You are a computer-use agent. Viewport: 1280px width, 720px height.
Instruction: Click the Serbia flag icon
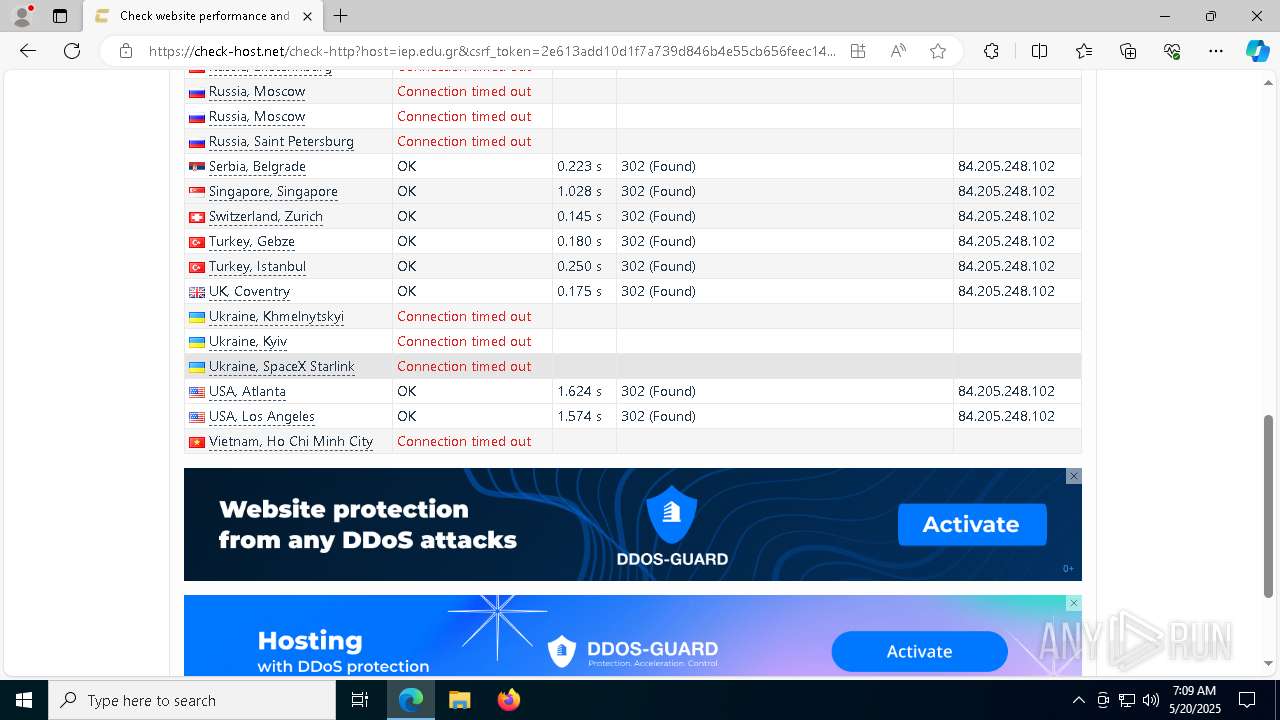point(197,167)
